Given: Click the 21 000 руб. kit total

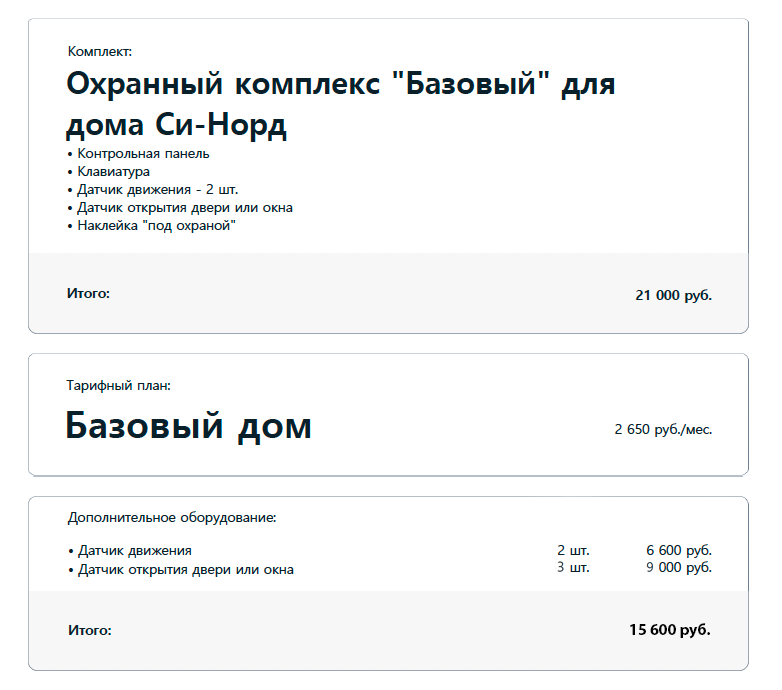Looking at the screenshot, I should pyautogui.click(x=673, y=295).
